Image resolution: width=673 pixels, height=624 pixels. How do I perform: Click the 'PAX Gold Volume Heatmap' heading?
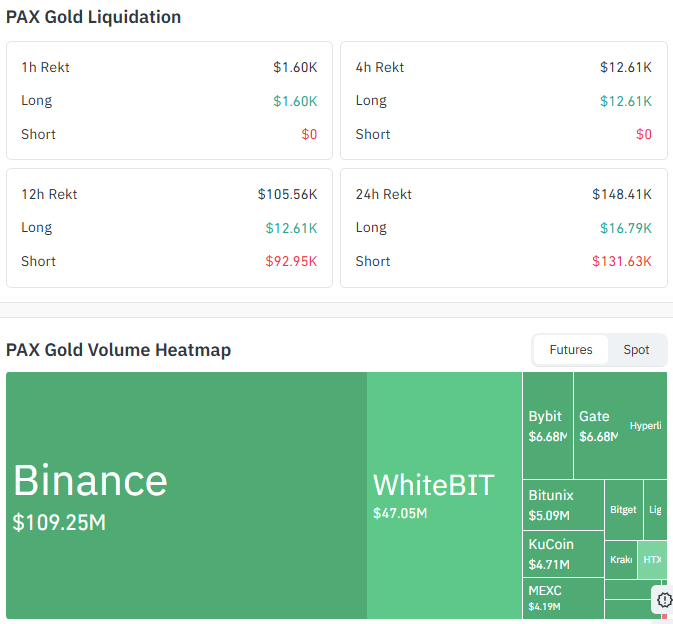(x=118, y=350)
